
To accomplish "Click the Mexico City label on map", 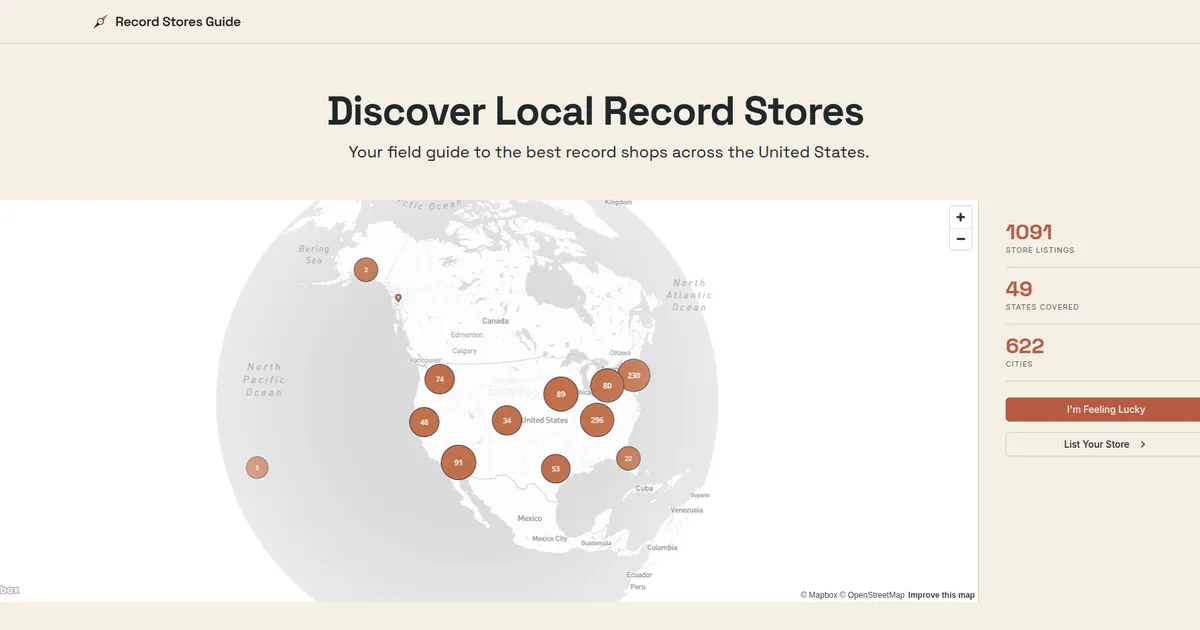I will click(550, 538).
